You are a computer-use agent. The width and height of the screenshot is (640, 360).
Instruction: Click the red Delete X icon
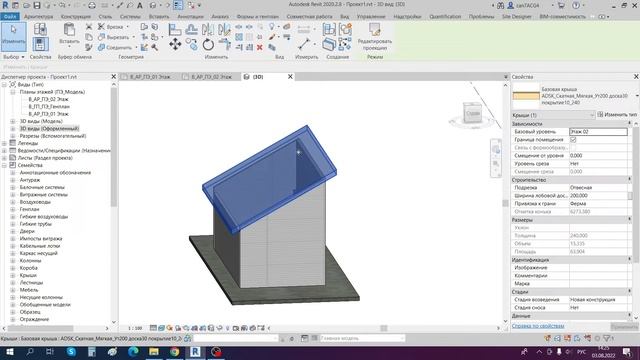pyautogui.click(x=260, y=47)
